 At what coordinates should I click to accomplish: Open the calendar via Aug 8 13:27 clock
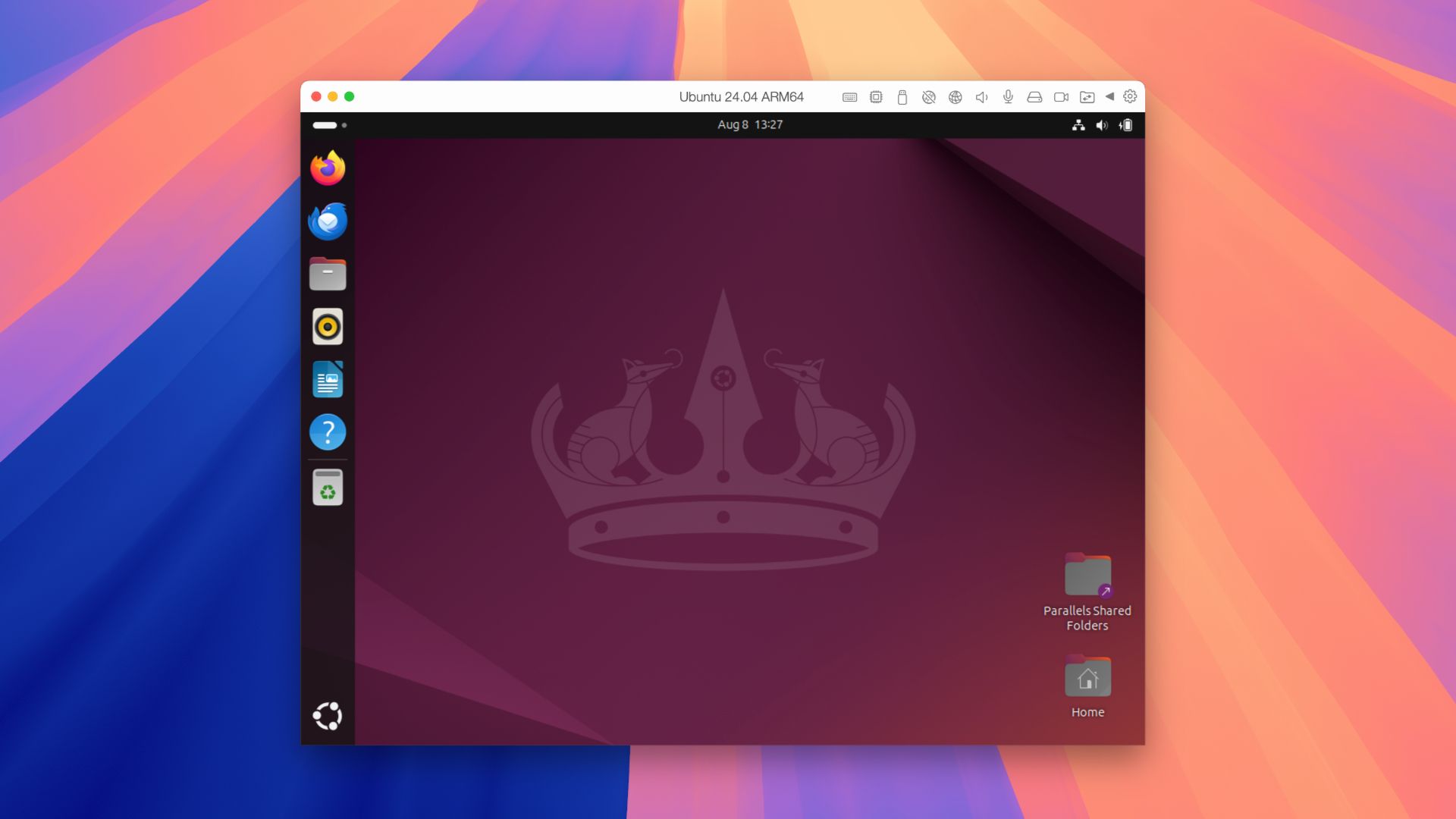pos(749,125)
